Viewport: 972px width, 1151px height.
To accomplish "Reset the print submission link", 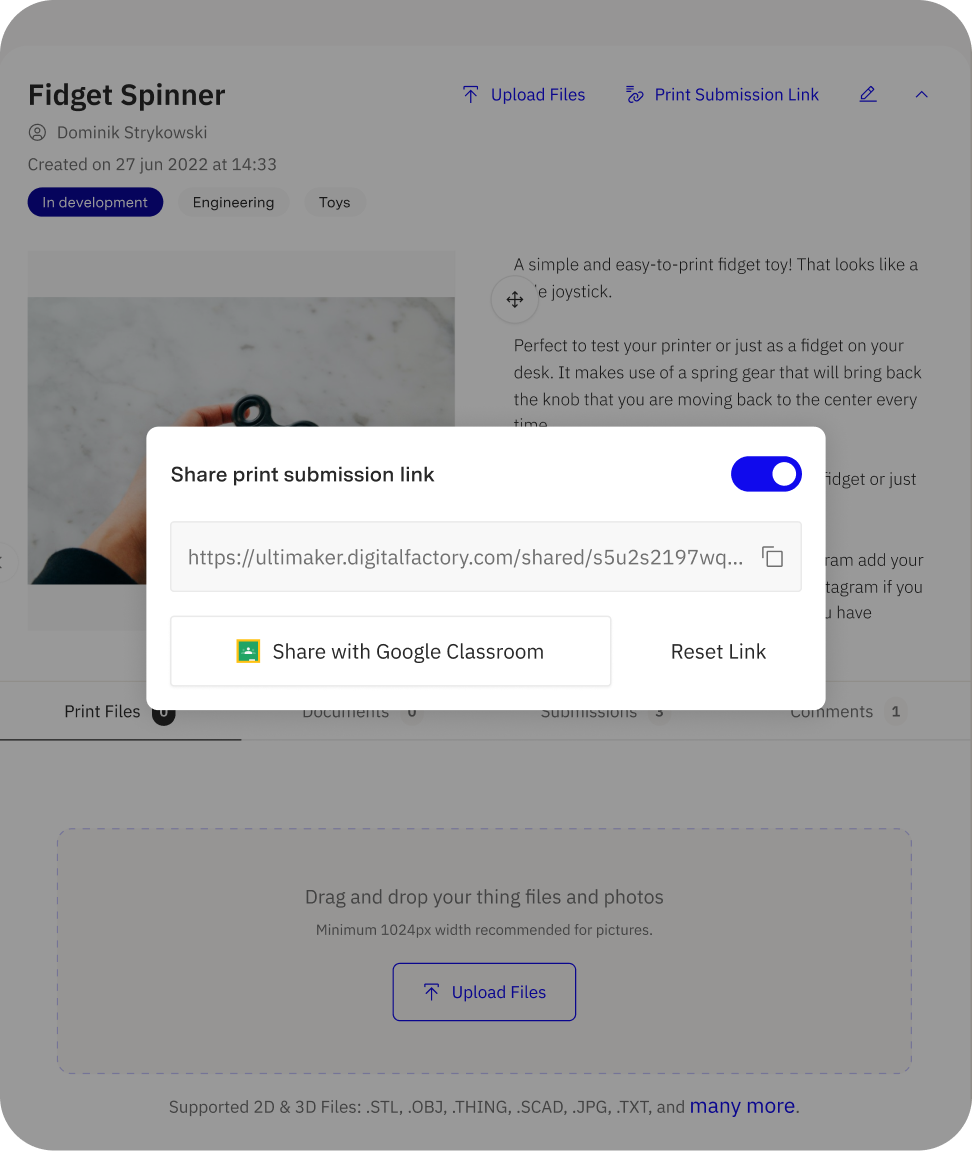I will (x=718, y=650).
